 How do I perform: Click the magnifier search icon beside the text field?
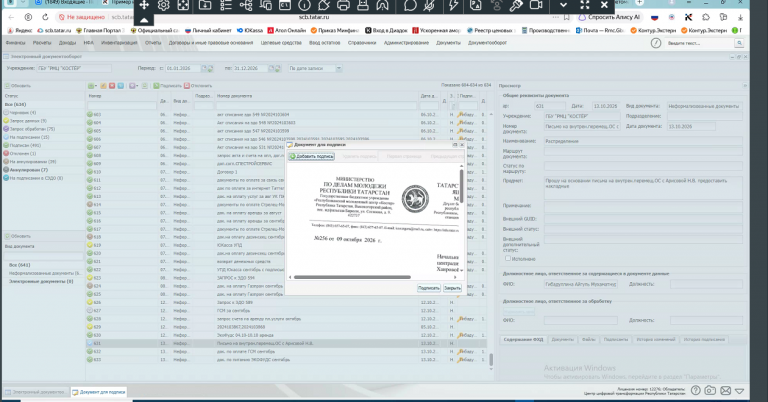[x=739, y=43]
